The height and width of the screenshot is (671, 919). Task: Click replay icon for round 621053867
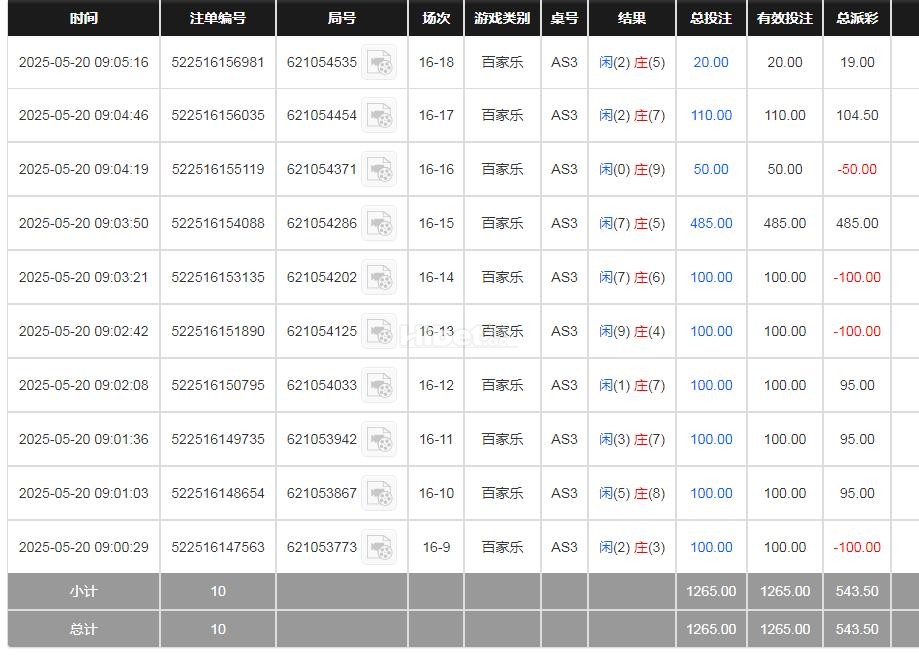click(379, 494)
